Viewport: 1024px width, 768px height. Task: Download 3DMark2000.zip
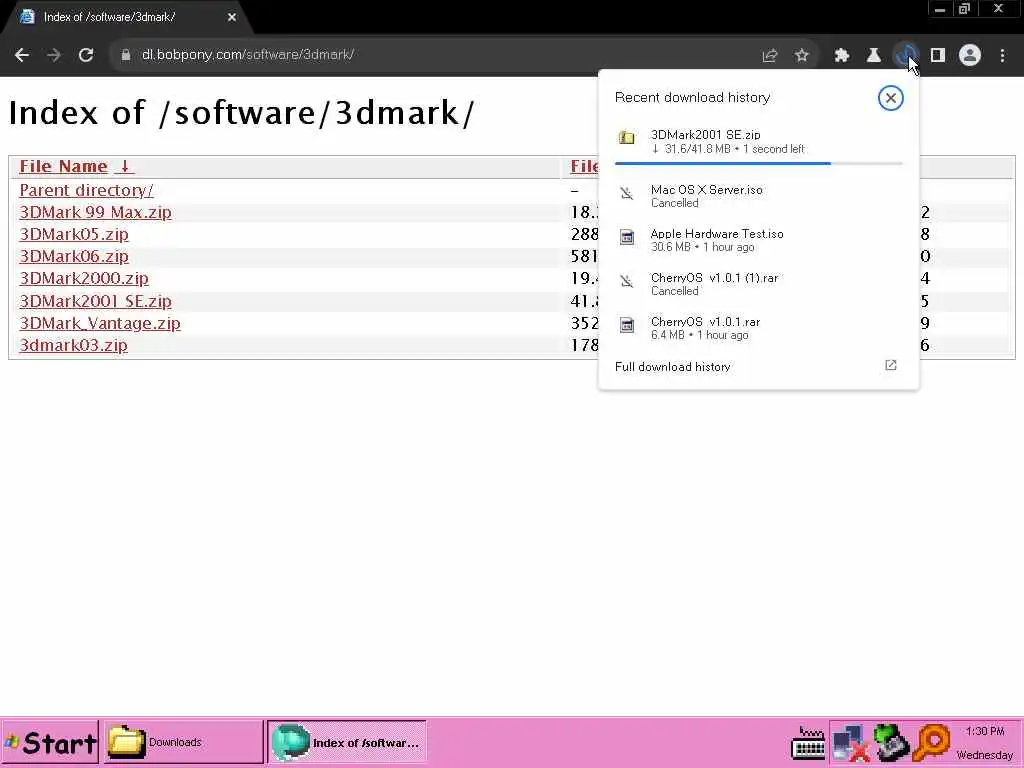tap(84, 278)
